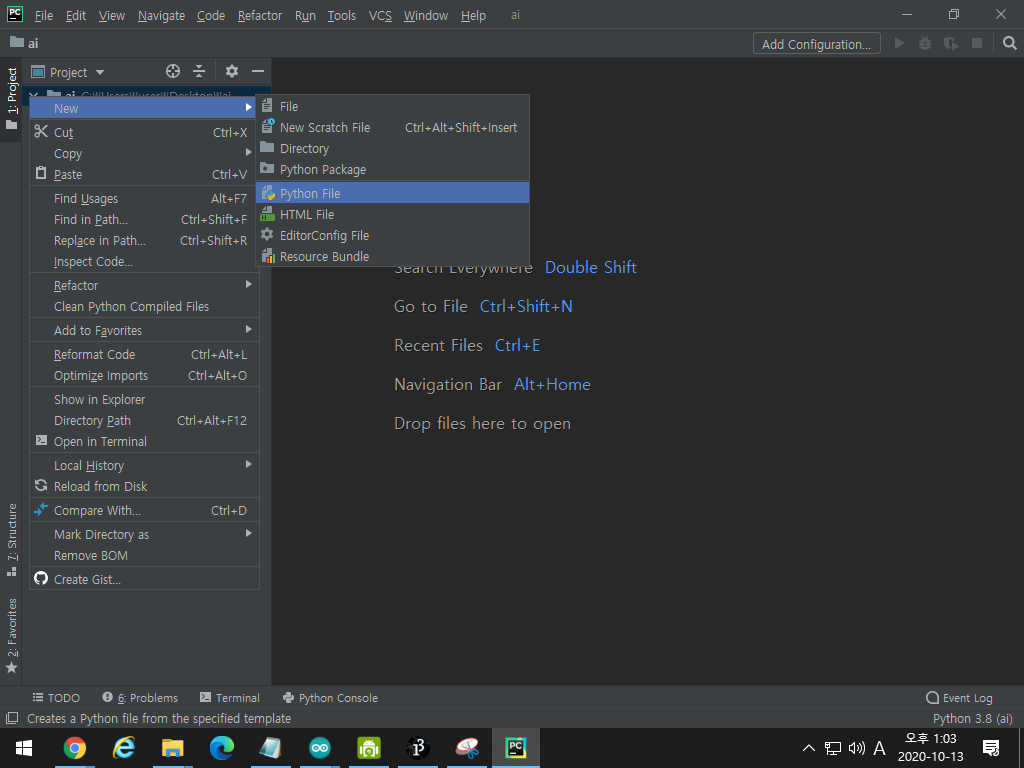Select Open in Terminal
The height and width of the screenshot is (768, 1024).
[144, 441]
